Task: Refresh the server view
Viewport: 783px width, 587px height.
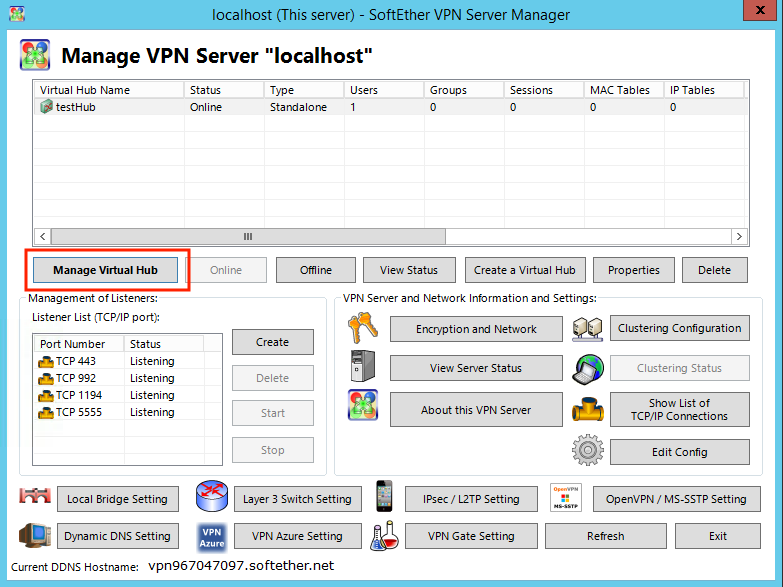Action: pyautogui.click(x=606, y=536)
